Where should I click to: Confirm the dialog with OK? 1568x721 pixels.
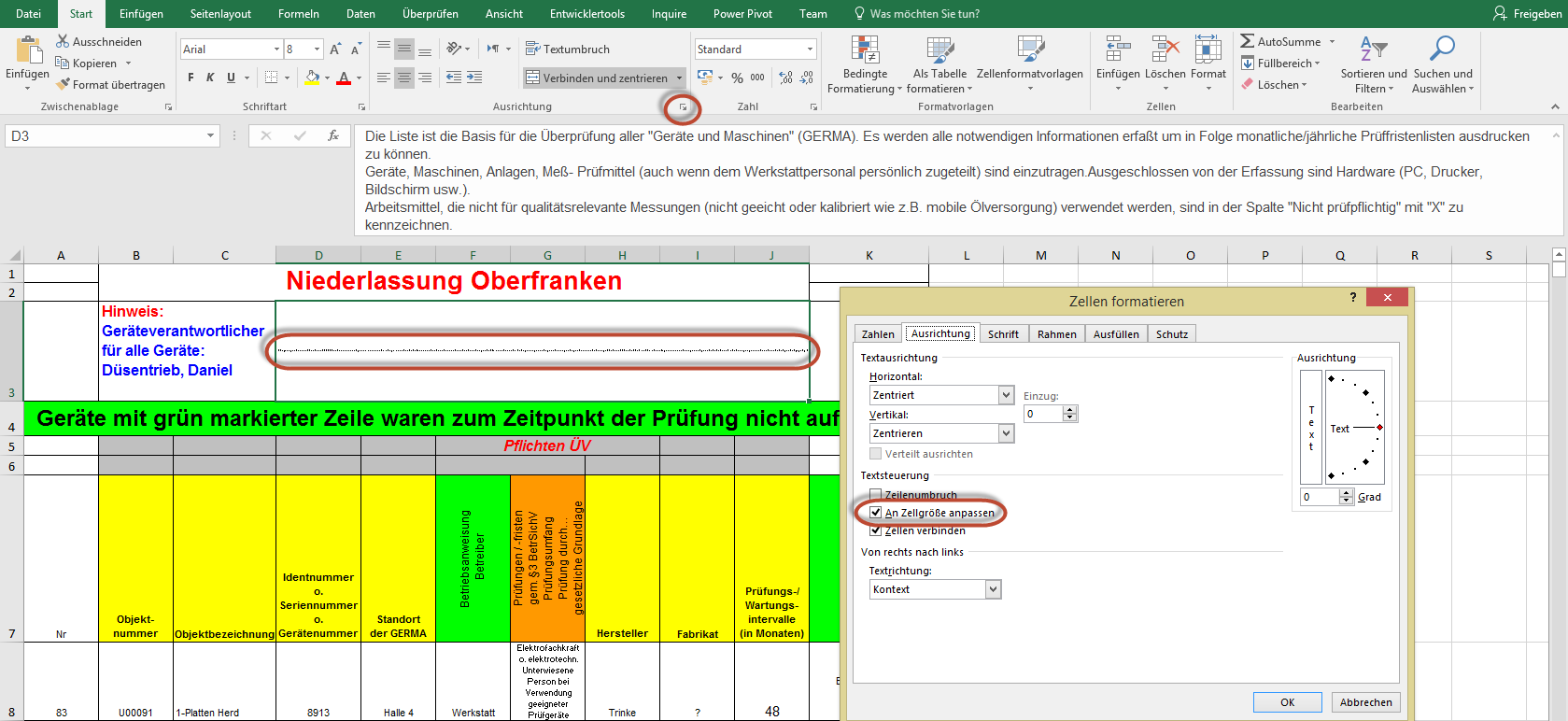(1287, 702)
